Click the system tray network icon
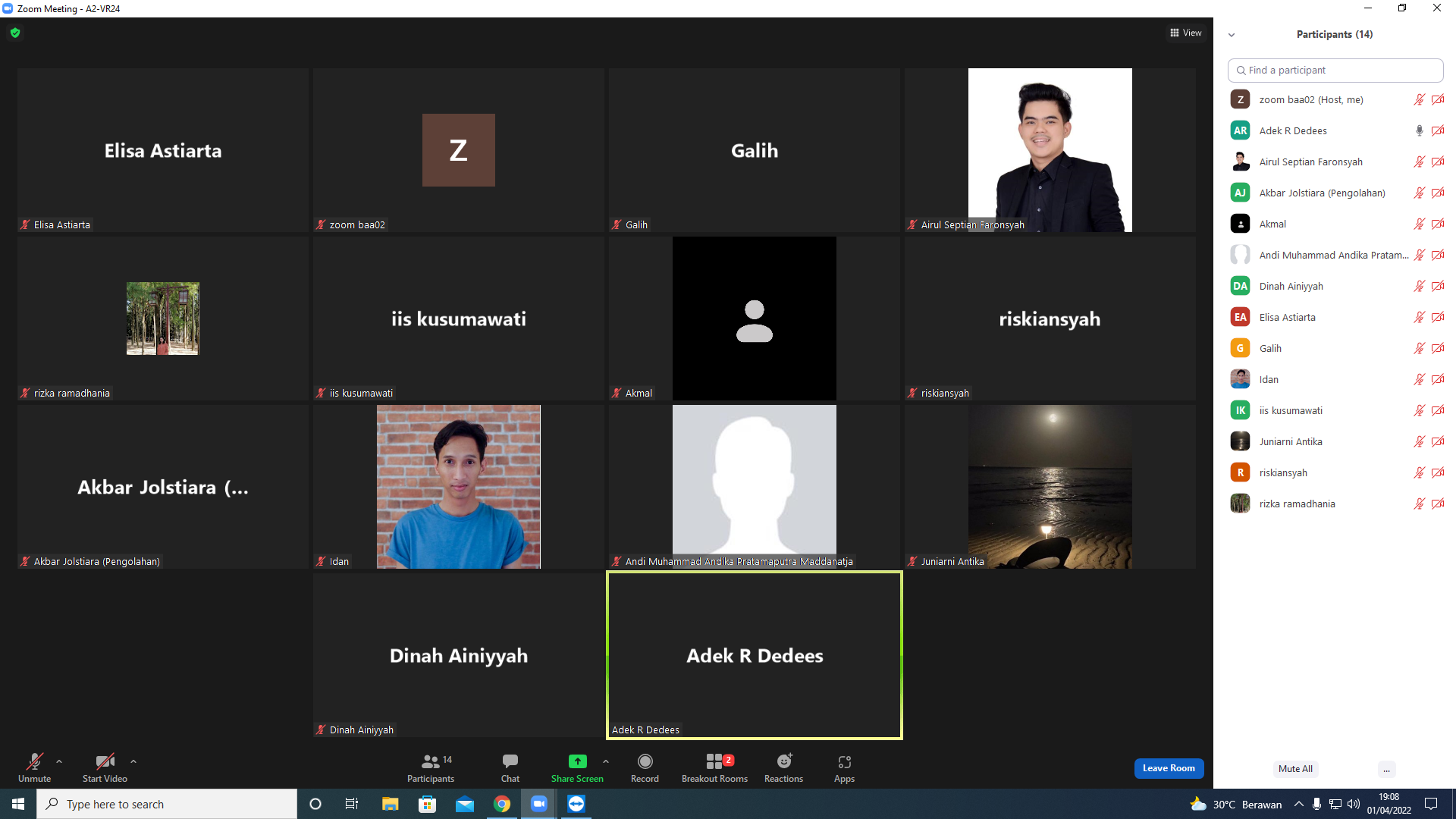This screenshot has height=819, width=1456. [1335, 804]
